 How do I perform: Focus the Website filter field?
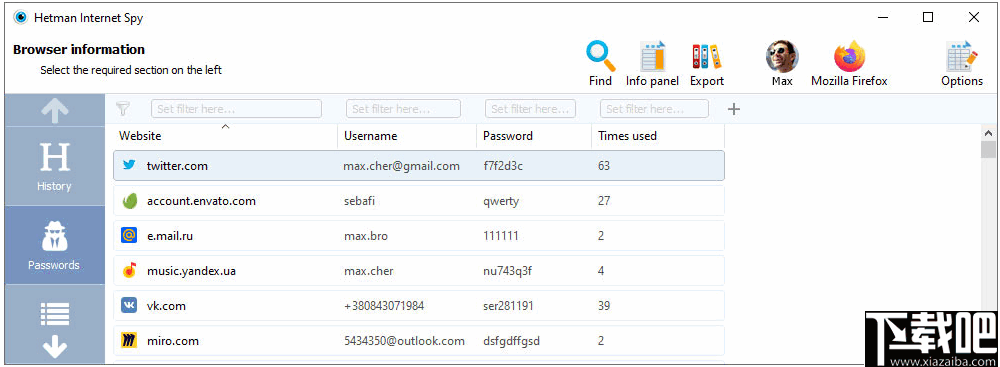click(x=237, y=109)
